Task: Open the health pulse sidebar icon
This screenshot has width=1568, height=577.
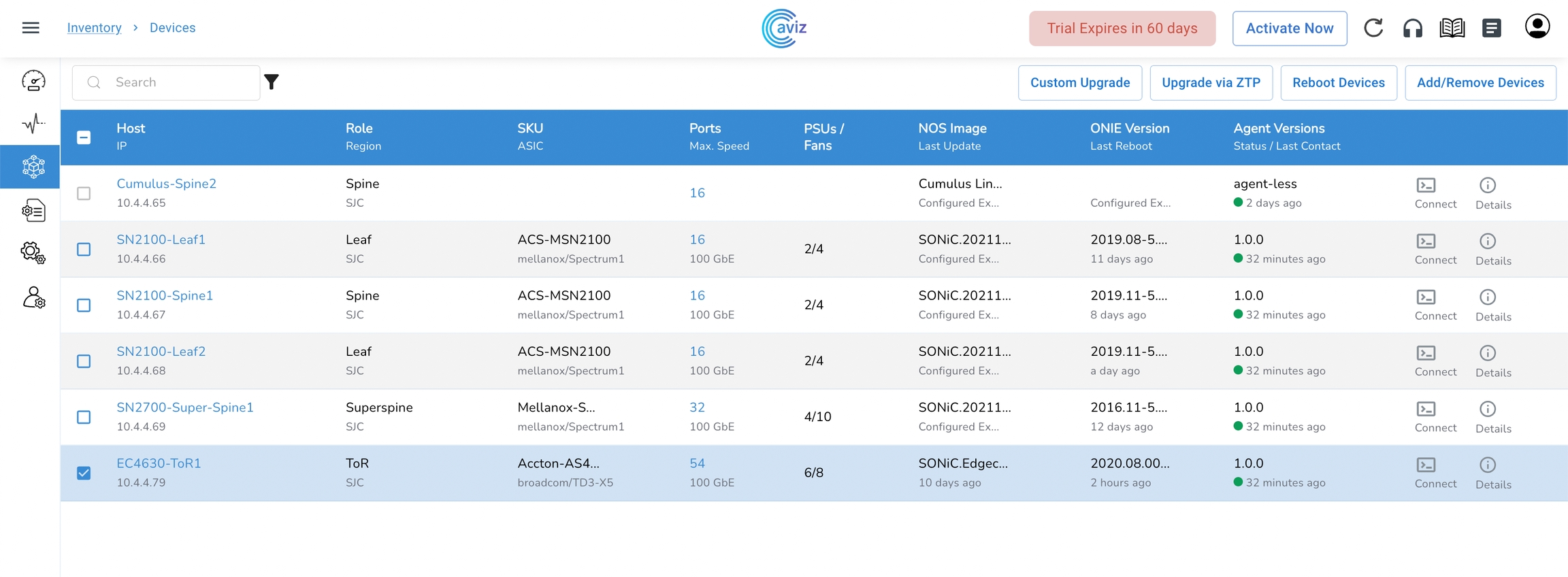Action: coord(33,123)
